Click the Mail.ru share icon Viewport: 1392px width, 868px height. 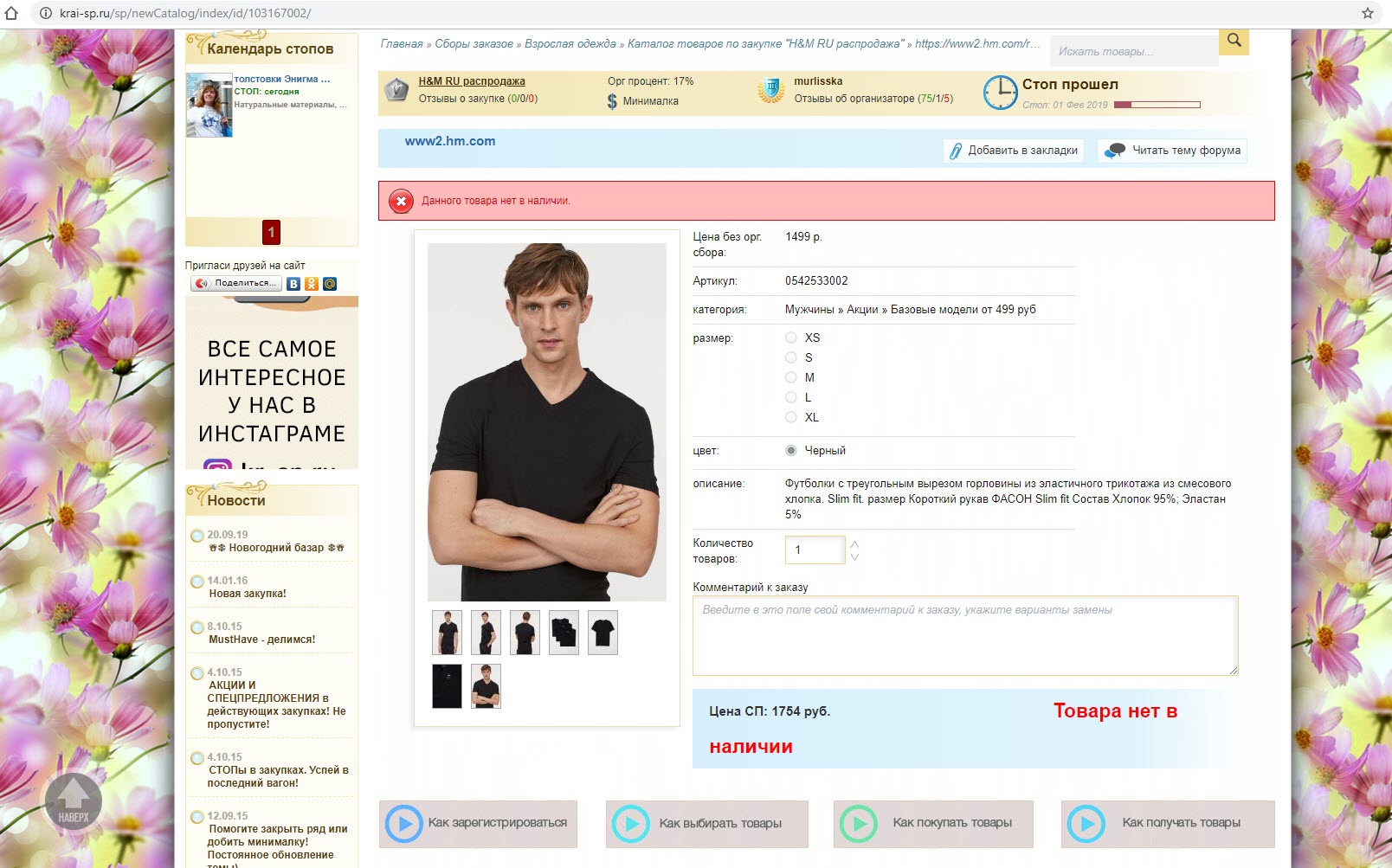coord(330,284)
